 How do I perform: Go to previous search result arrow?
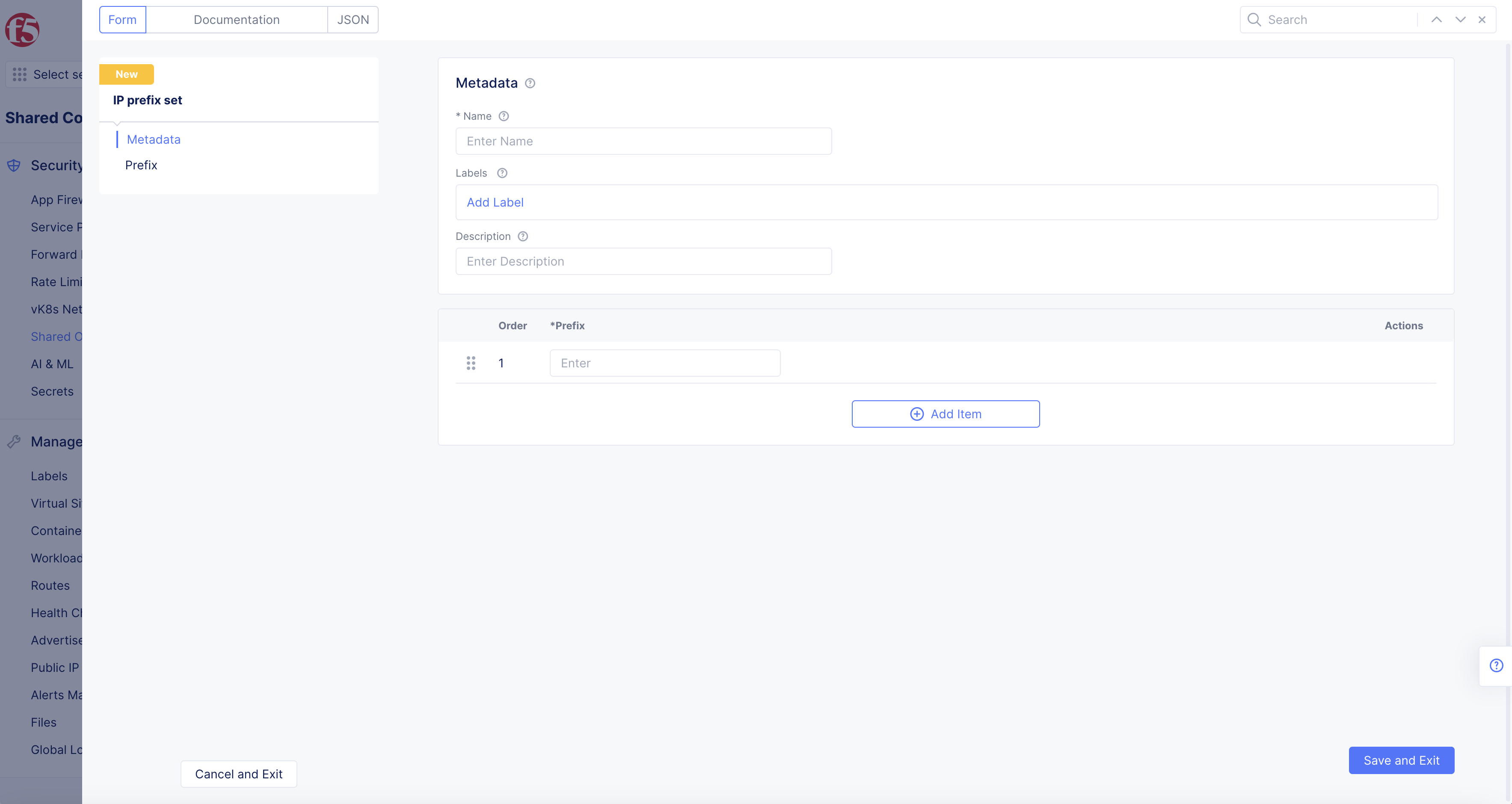pyautogui.click(x=1436, y=20)
